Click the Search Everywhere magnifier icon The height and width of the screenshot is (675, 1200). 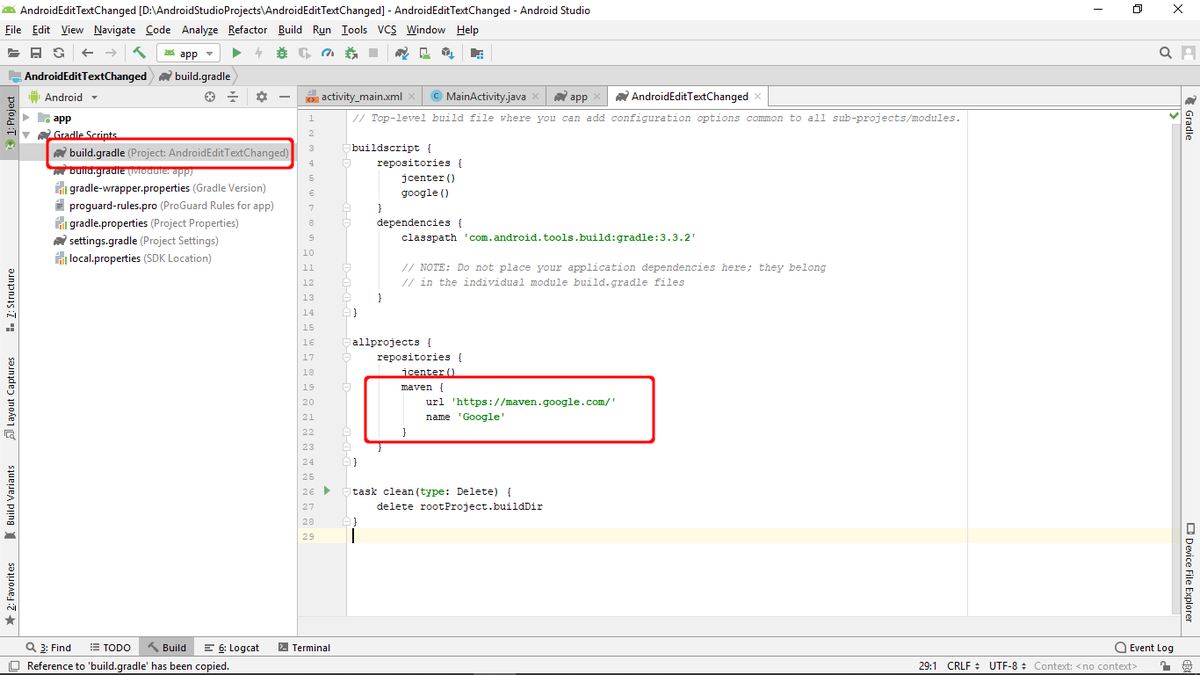(x=1165, y=53)
